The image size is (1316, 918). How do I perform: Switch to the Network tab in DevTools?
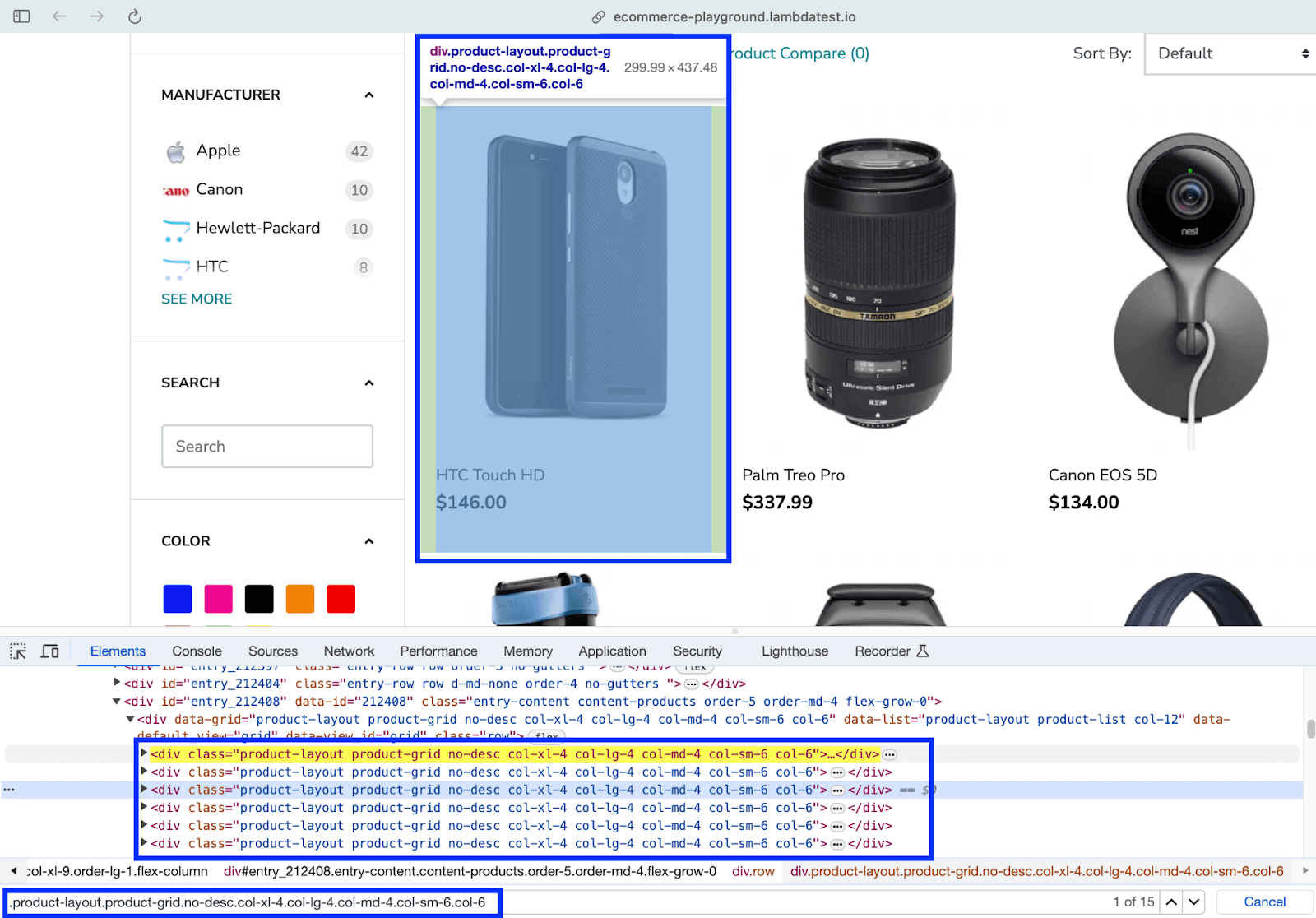(x=349, y=651)
